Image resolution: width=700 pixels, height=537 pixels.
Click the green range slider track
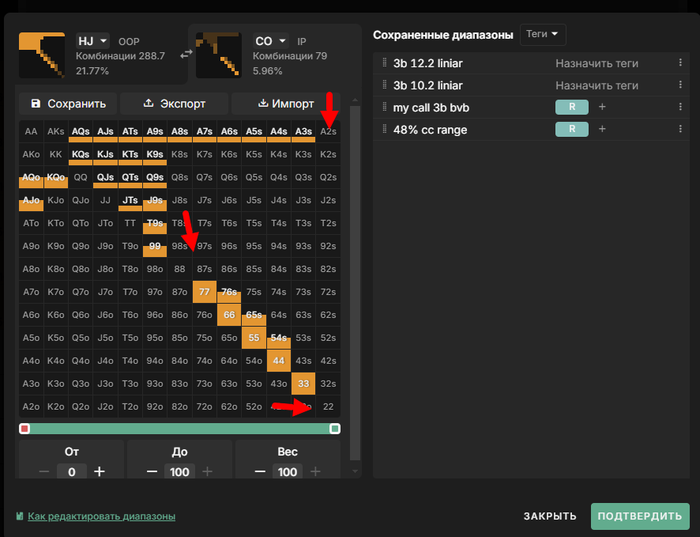[x=179, y=429]
